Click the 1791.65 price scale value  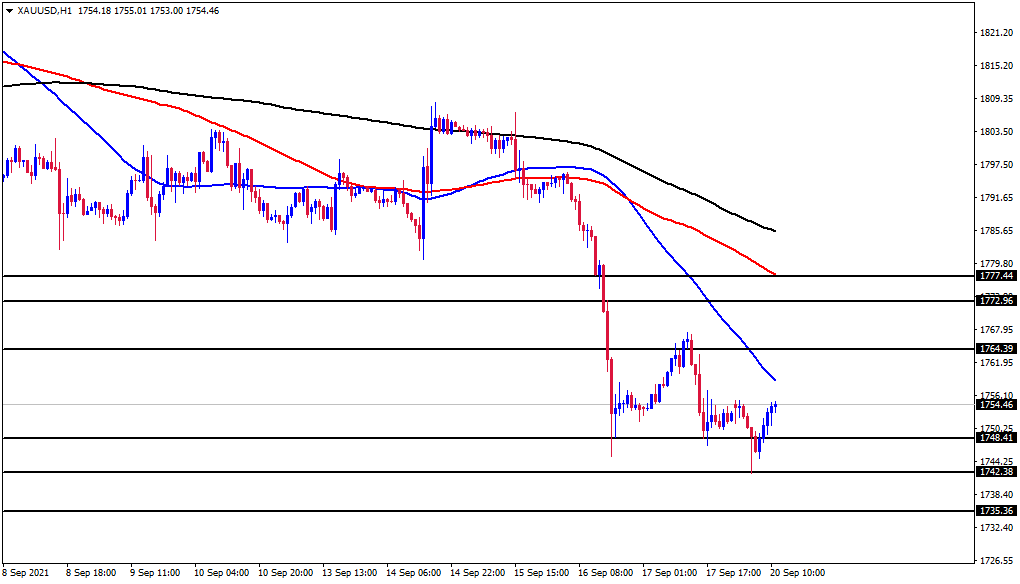(x=997, y=197)
